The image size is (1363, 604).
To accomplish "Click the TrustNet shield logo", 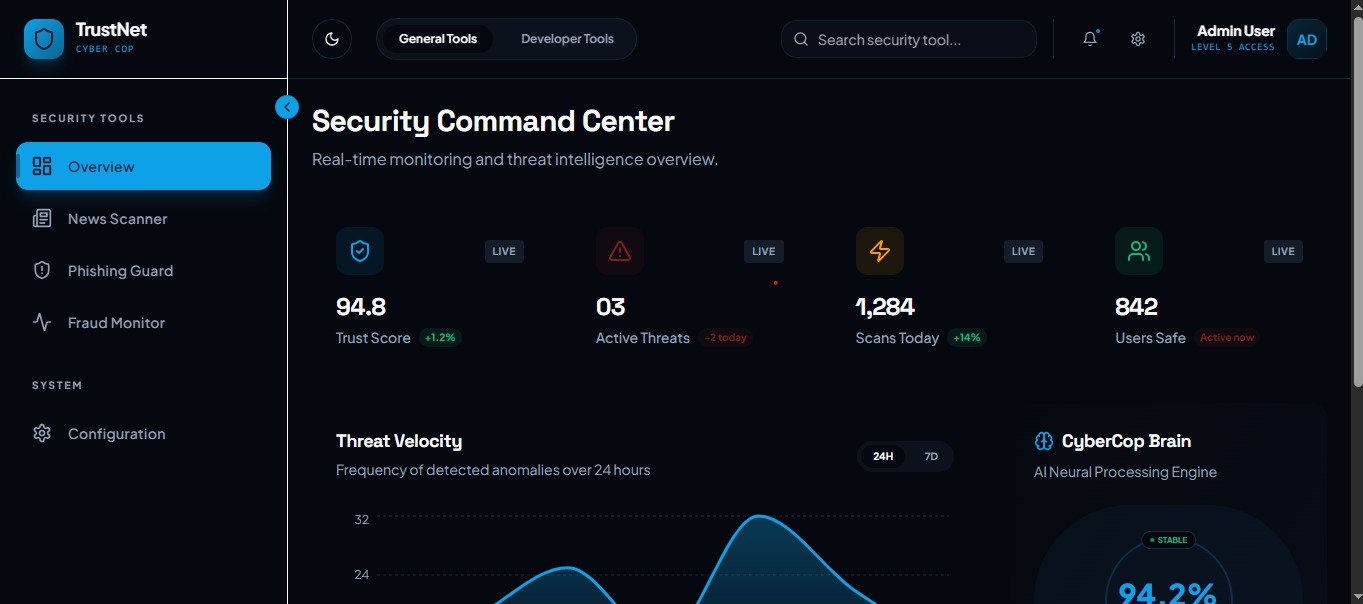I will [x=43, y=38].
